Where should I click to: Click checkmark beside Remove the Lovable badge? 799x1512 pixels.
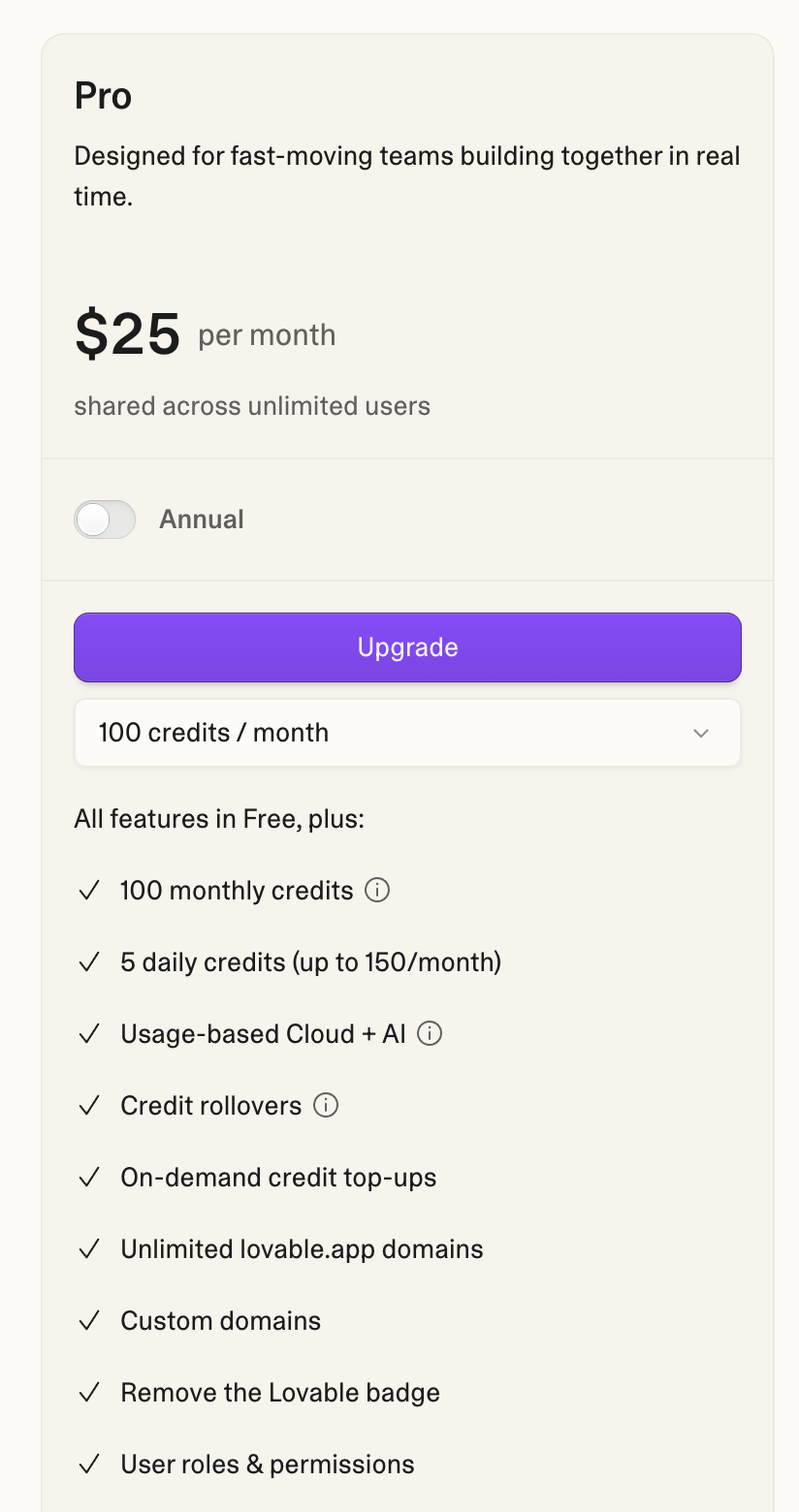[x=89, y=1392]
